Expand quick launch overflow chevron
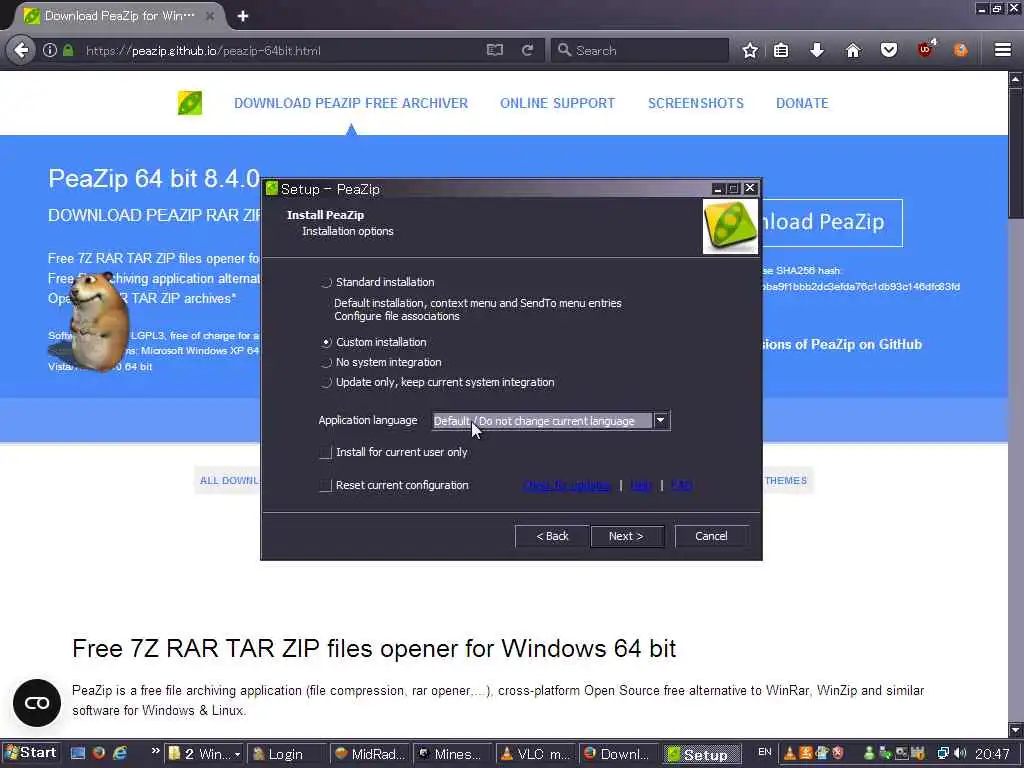 pyautogui.click(x=155, y=751)
